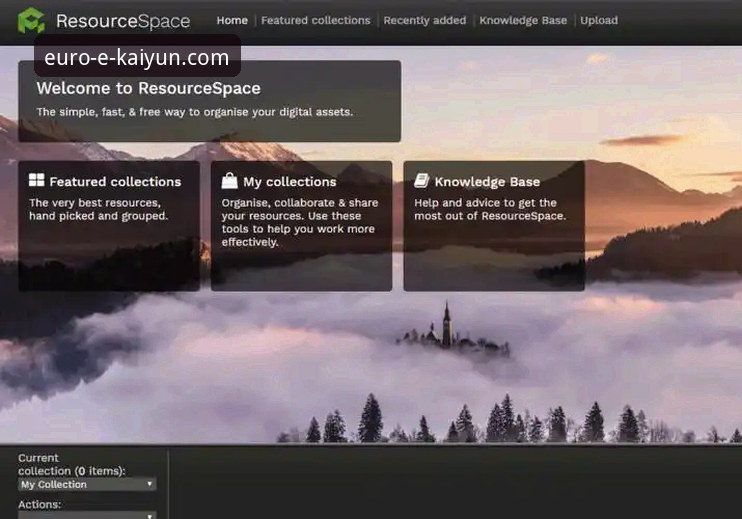Open the My Collection dropdown
The height and width of the screenshot is (519, 742).
(87, 484)
